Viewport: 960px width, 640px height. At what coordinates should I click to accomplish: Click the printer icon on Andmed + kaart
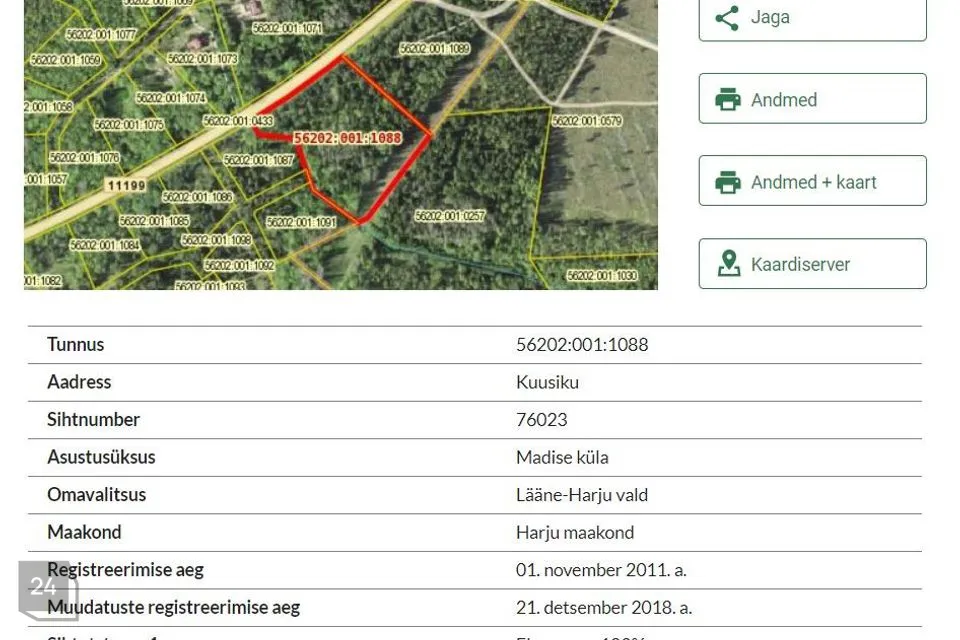[x=727, y=182]
